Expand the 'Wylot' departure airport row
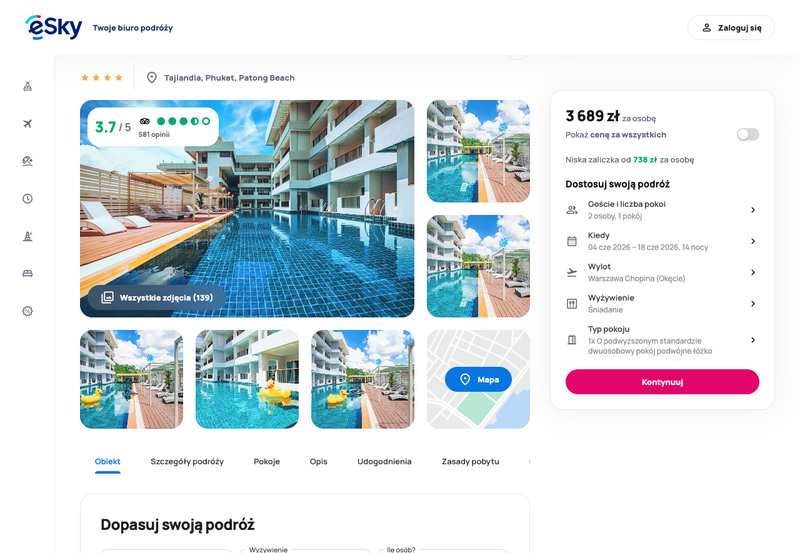This screenshot has width=800, height=553. 662,272
